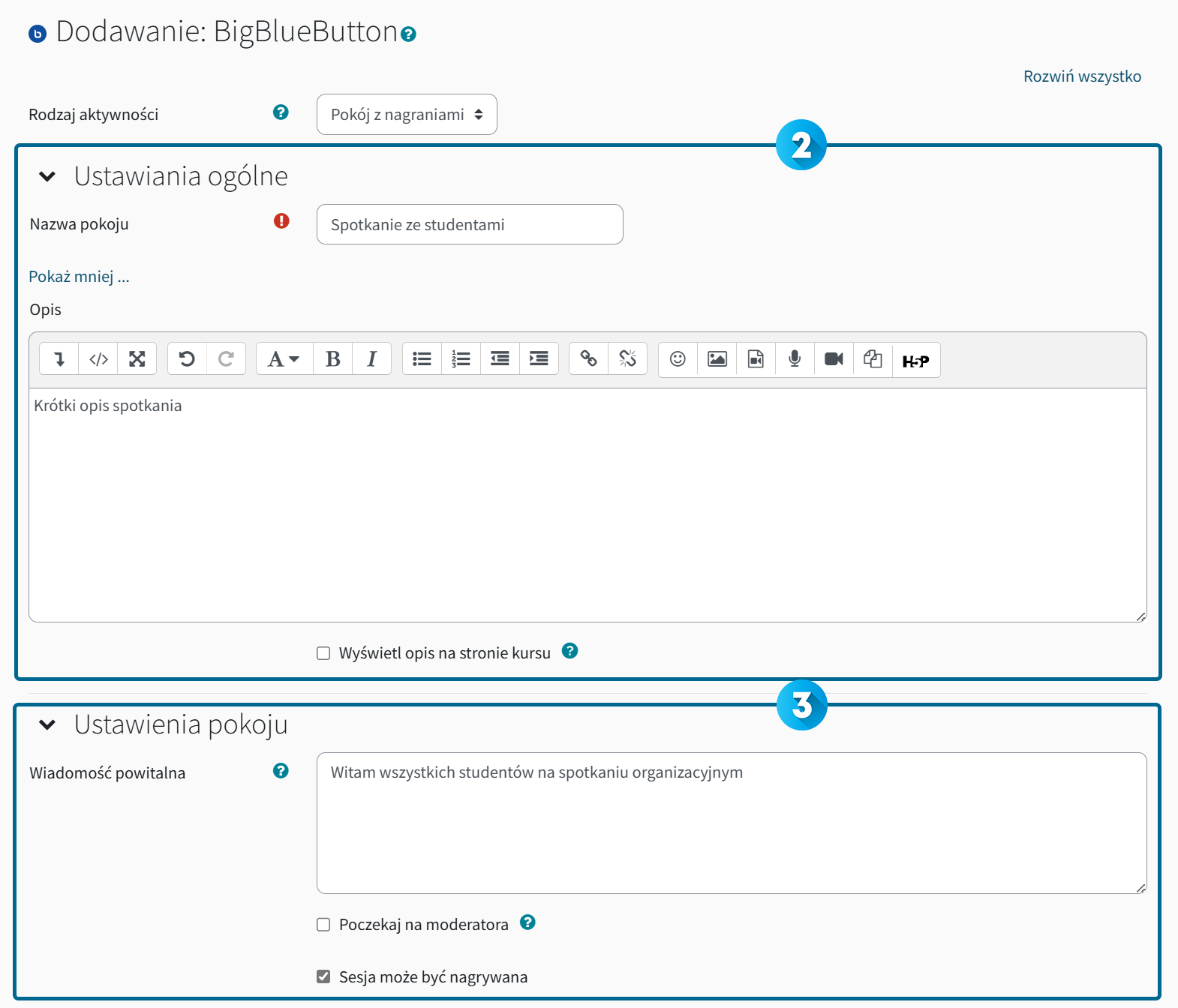The height and width of the screenshot is (1008, 1178).
Task: Open the manage files icon
Action: pos(873,359)
